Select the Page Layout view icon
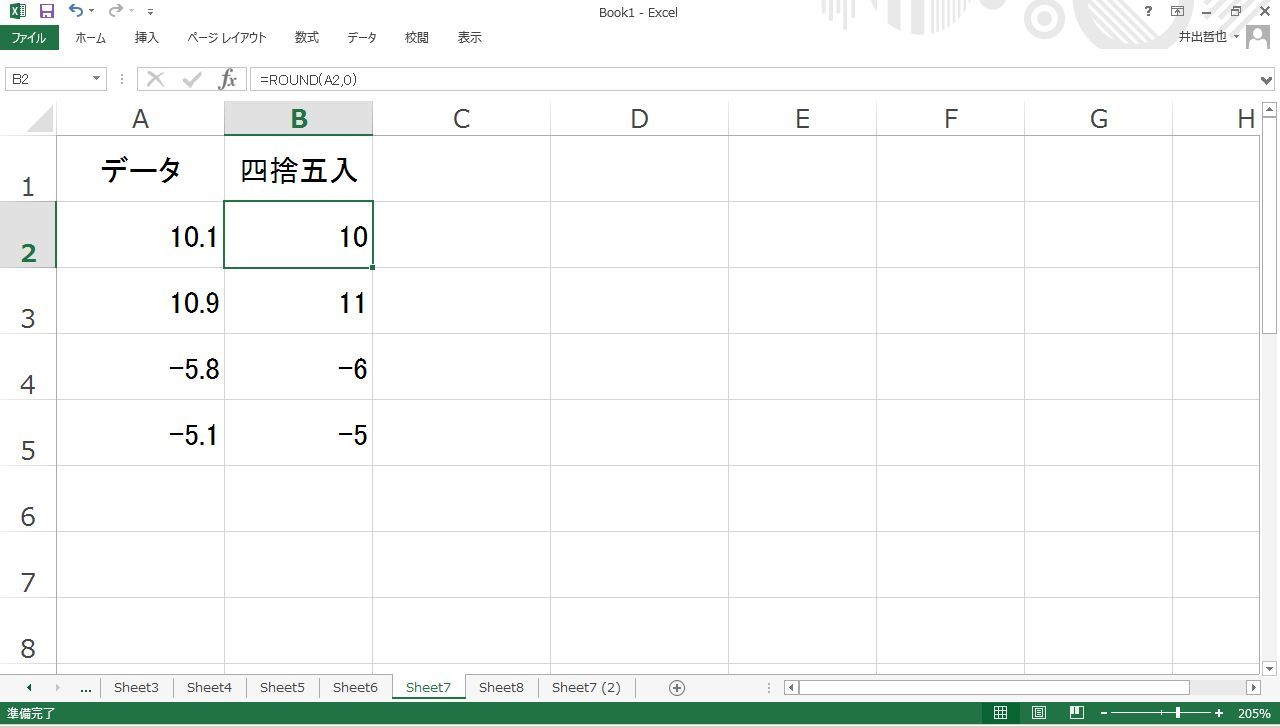Viewport: 1280px width, 728px height. coord(1038,712)
